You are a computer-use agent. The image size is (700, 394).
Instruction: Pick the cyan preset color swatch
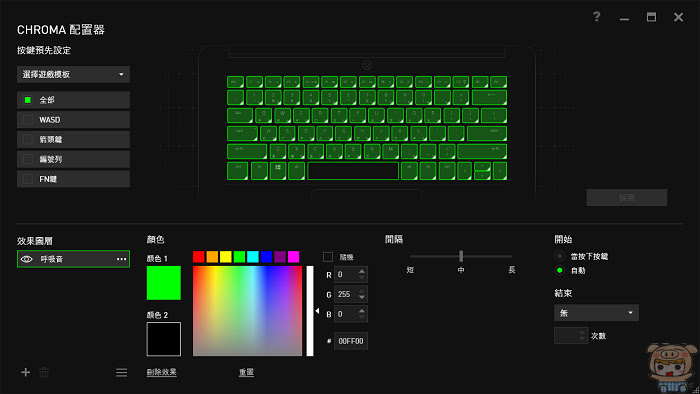point(253,257)
